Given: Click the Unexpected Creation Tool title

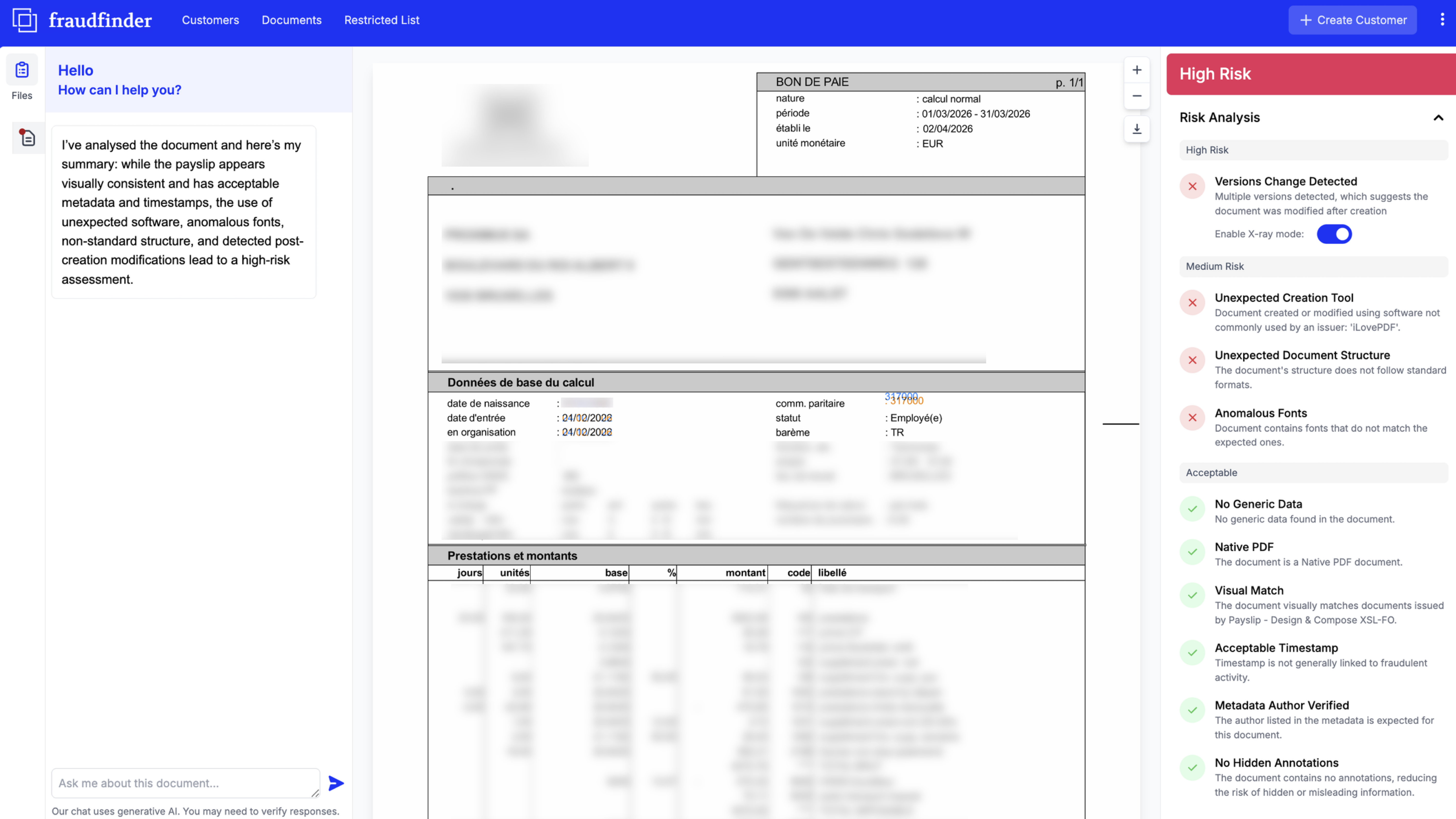Looking at the screenshot, I should [x=1284, y=298].
